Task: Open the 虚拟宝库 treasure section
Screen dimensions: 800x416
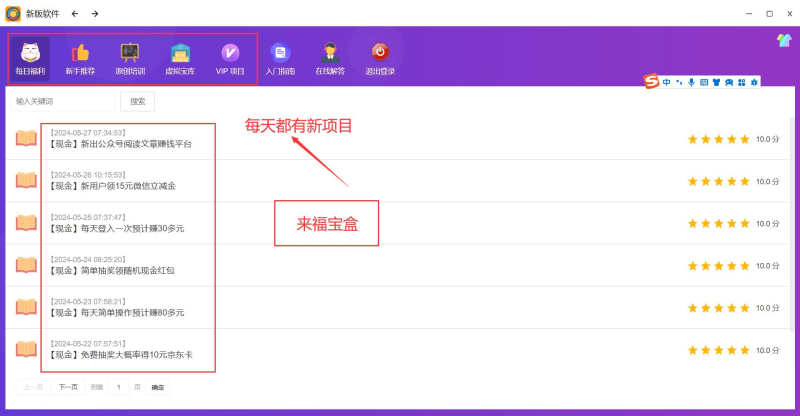Action: coord(180,59)
